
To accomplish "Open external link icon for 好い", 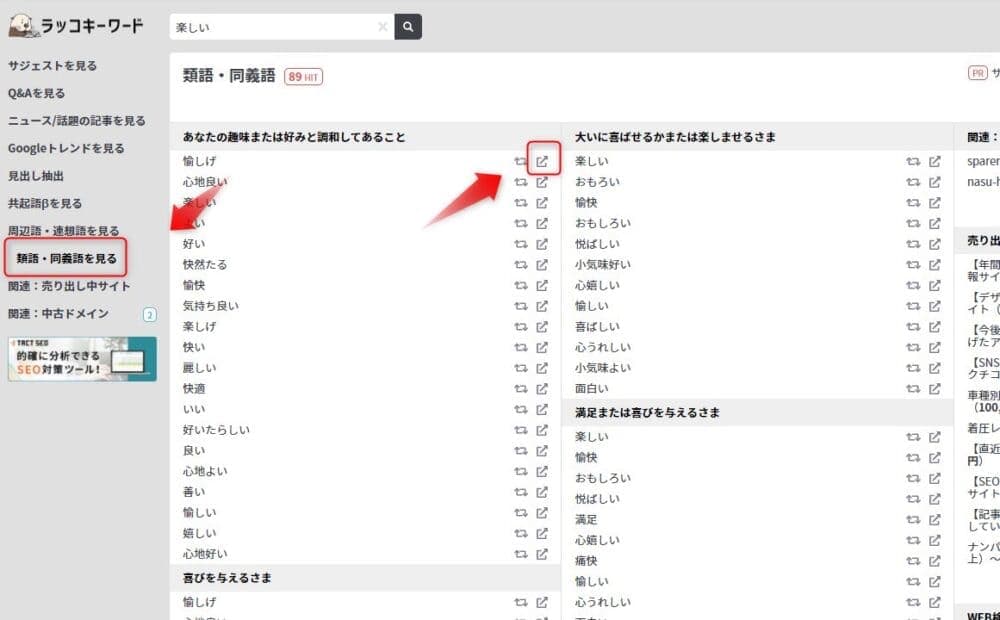I will (x=541, y=244).
